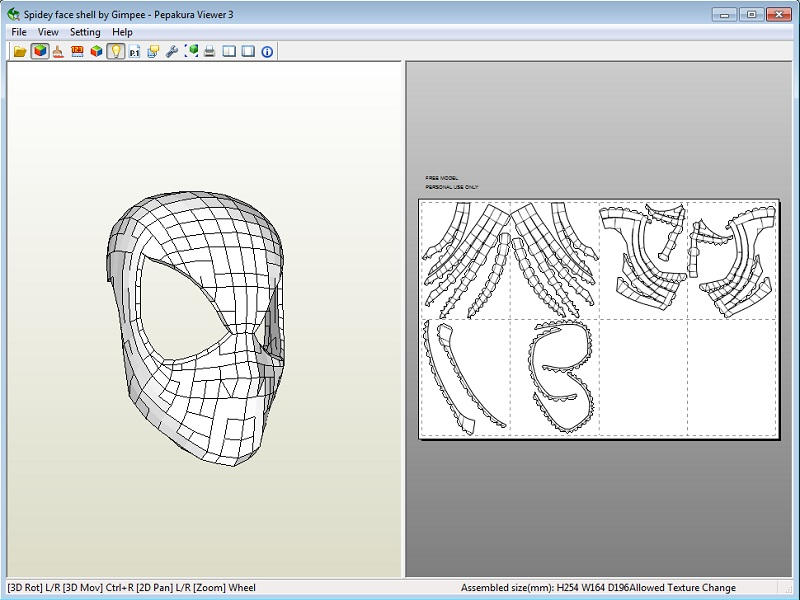
Task: Click the unfolded pattern sheet in 2D view
Action: (598, 318)
